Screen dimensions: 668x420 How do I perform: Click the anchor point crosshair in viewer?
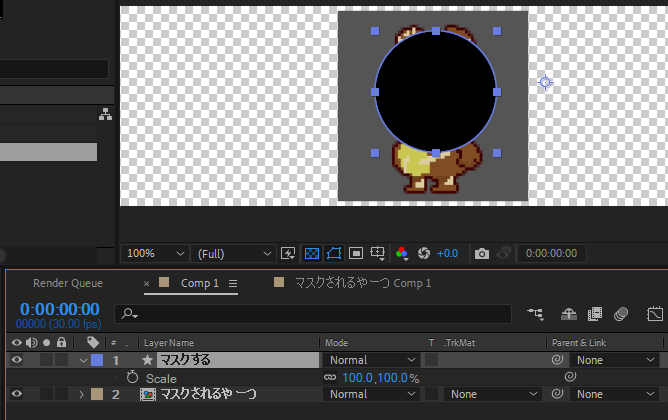click(x=545, y=82)
